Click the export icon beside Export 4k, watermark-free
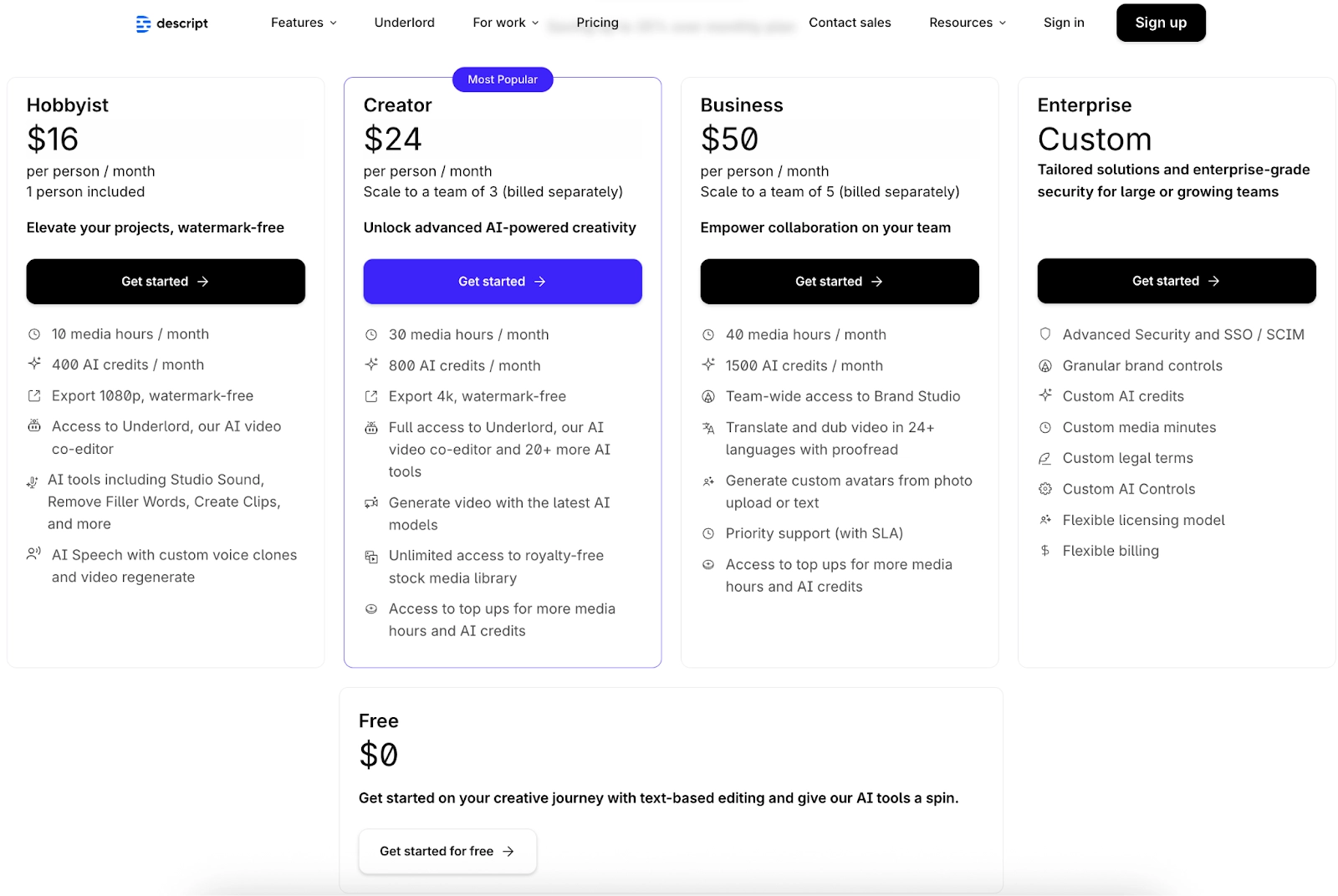This screenshot has width=1338, height=896. [x=370, y=395]
